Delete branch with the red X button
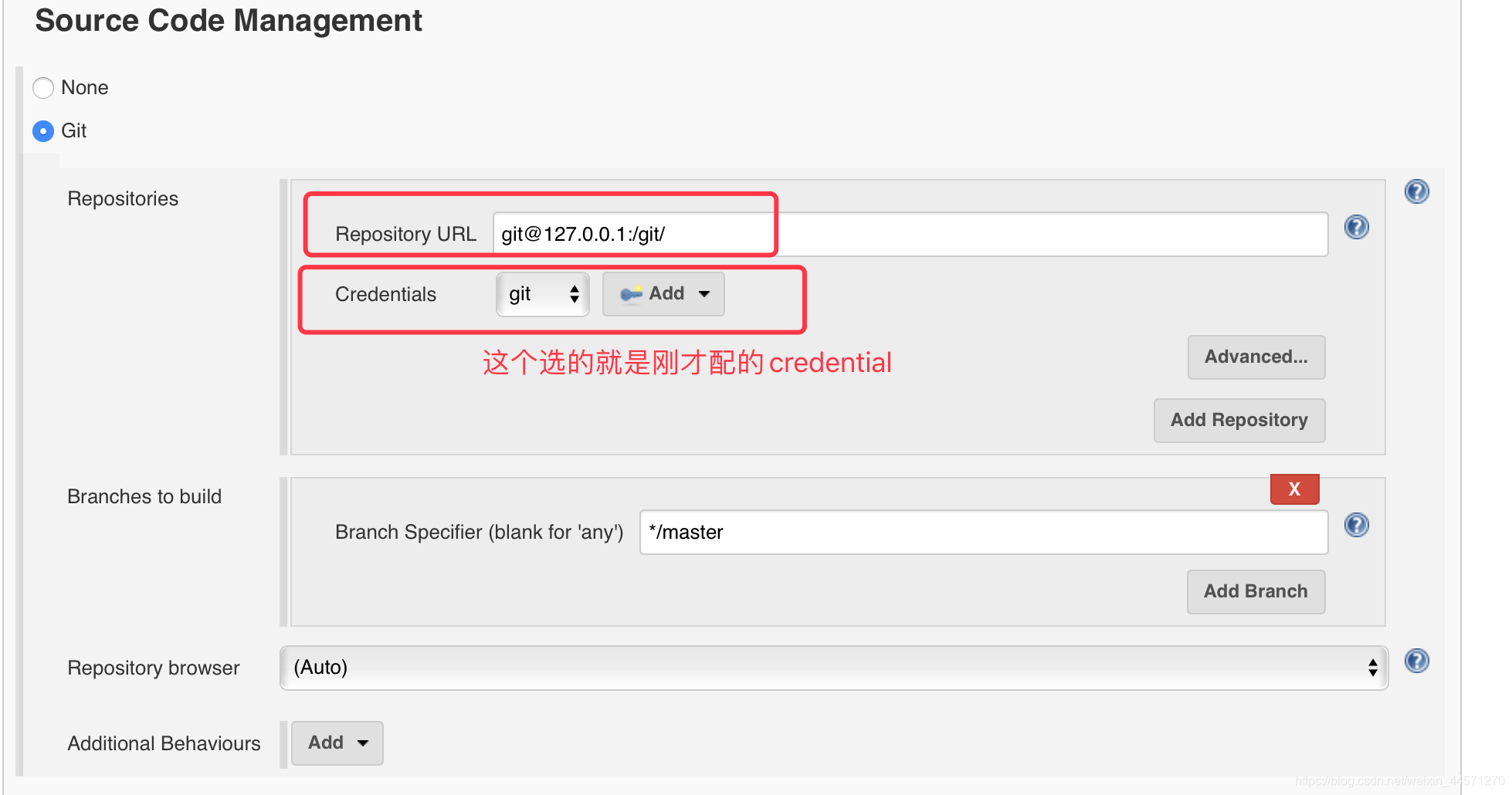This screenshot has height=795, width=1512. (x=1294, y=489)
